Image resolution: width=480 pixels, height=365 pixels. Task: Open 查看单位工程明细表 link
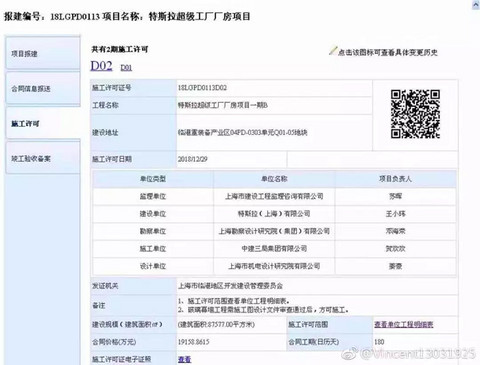coord(404,324)
